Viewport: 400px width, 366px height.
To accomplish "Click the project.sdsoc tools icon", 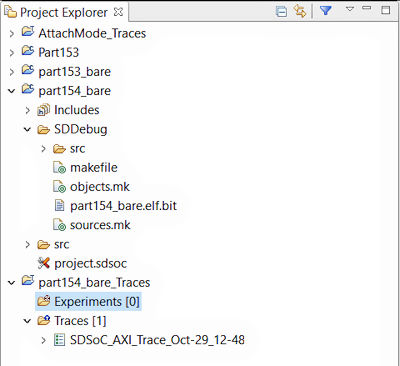I will point(44,263).
